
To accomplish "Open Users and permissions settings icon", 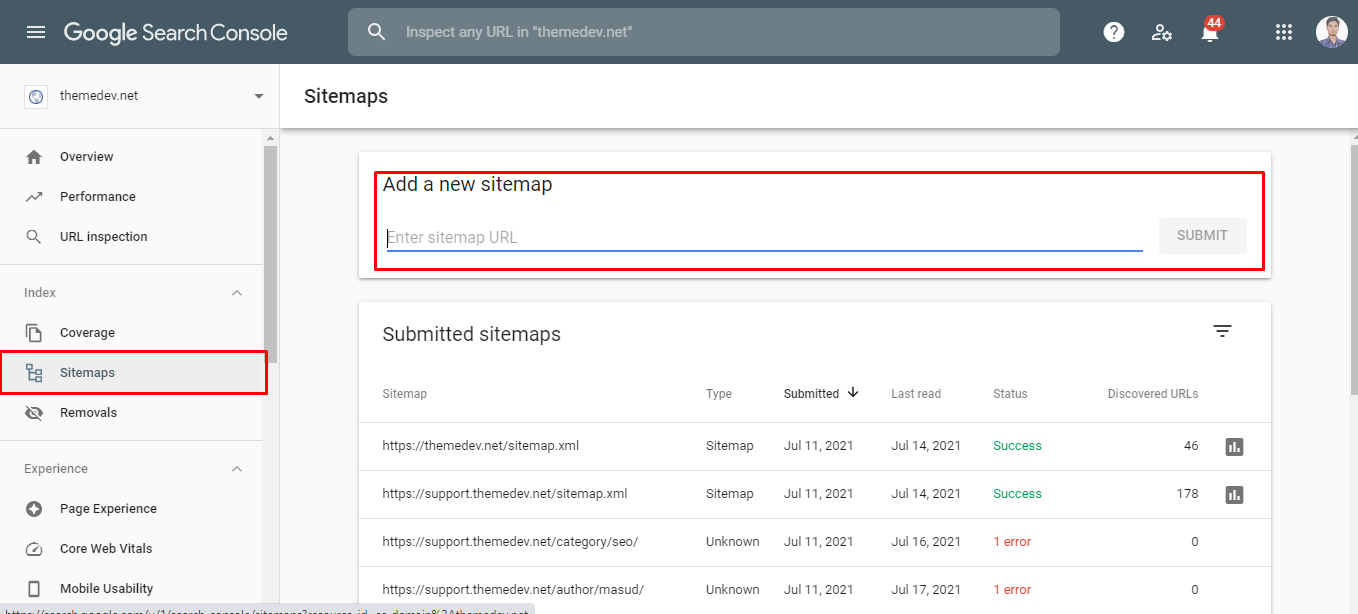I will coord(1161,32).
